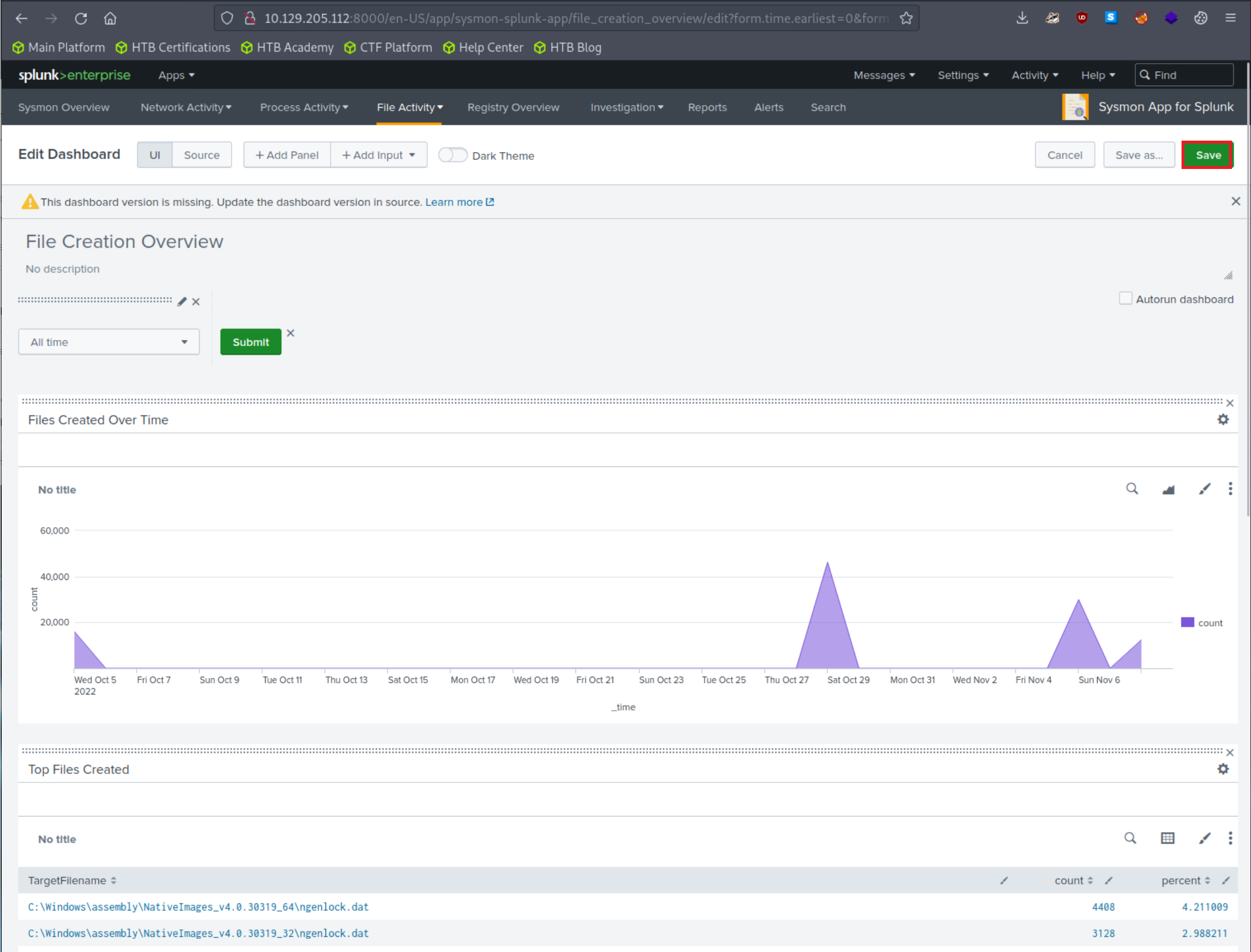Image resolution: width=1251 pixels, height=952 pixels.
Task: Toggle the Dark Theme switch
Action: click(x=453, y=155)
